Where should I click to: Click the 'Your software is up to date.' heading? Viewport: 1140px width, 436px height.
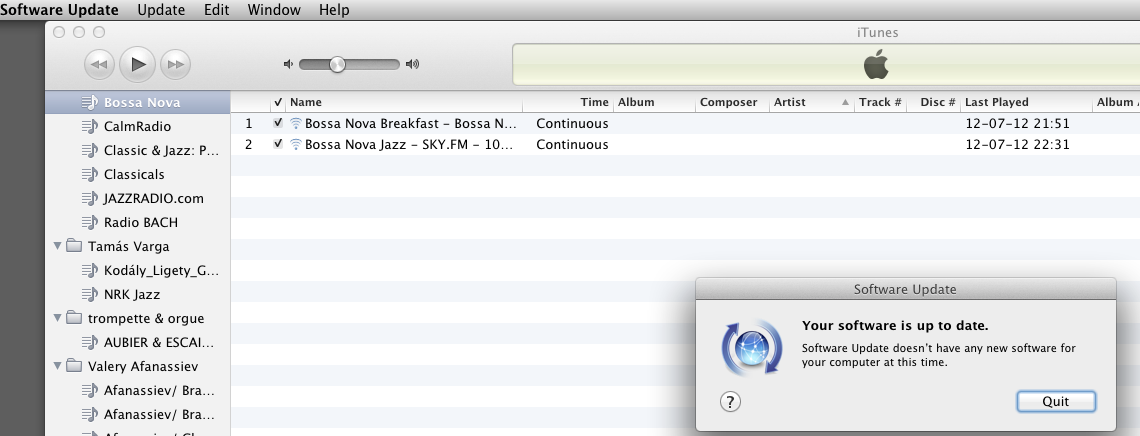coord(895,326)
